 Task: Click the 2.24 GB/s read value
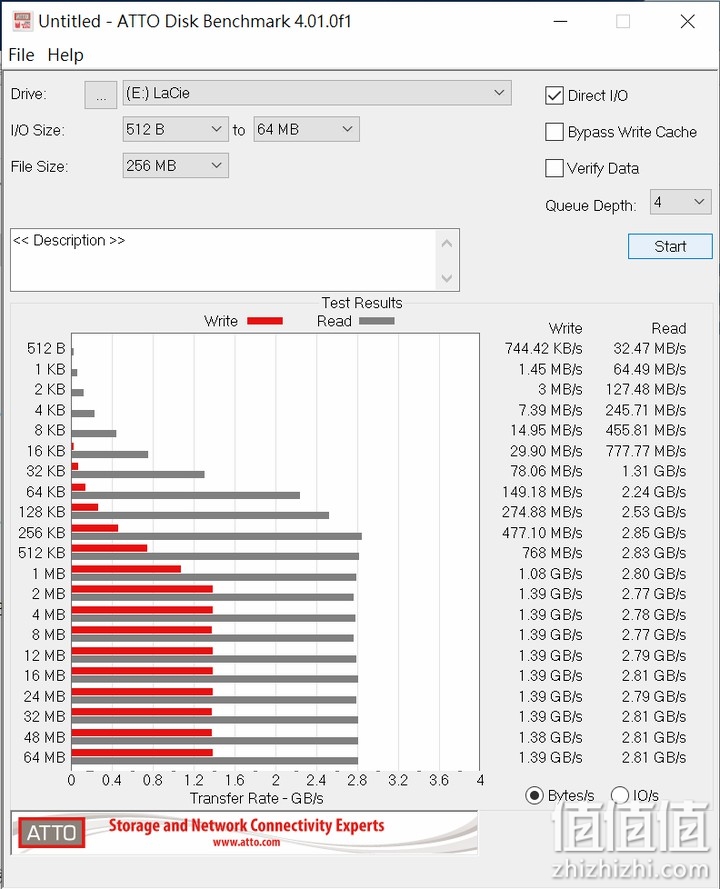point(654,492)
